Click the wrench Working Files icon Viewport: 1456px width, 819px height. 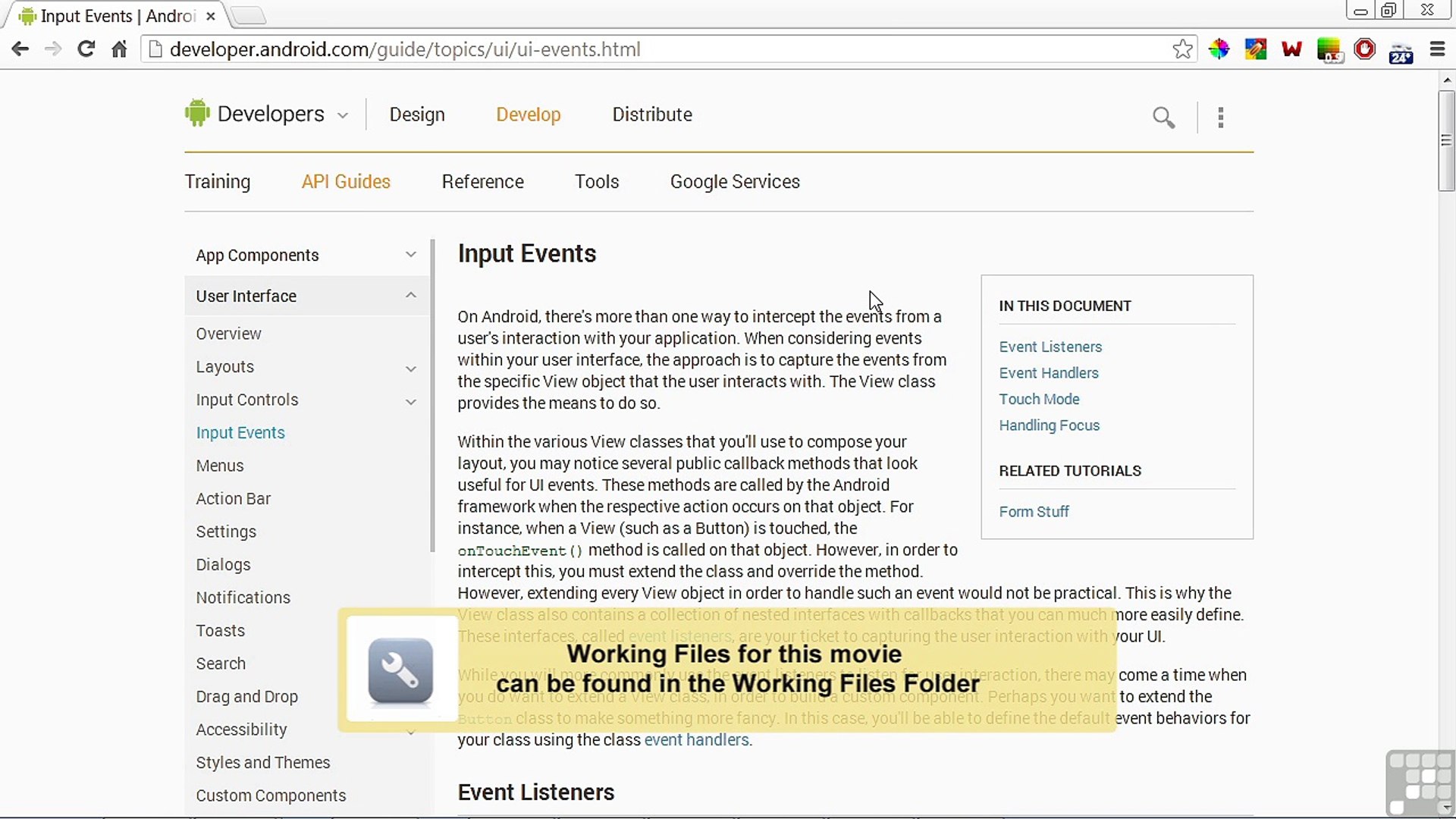400,670
